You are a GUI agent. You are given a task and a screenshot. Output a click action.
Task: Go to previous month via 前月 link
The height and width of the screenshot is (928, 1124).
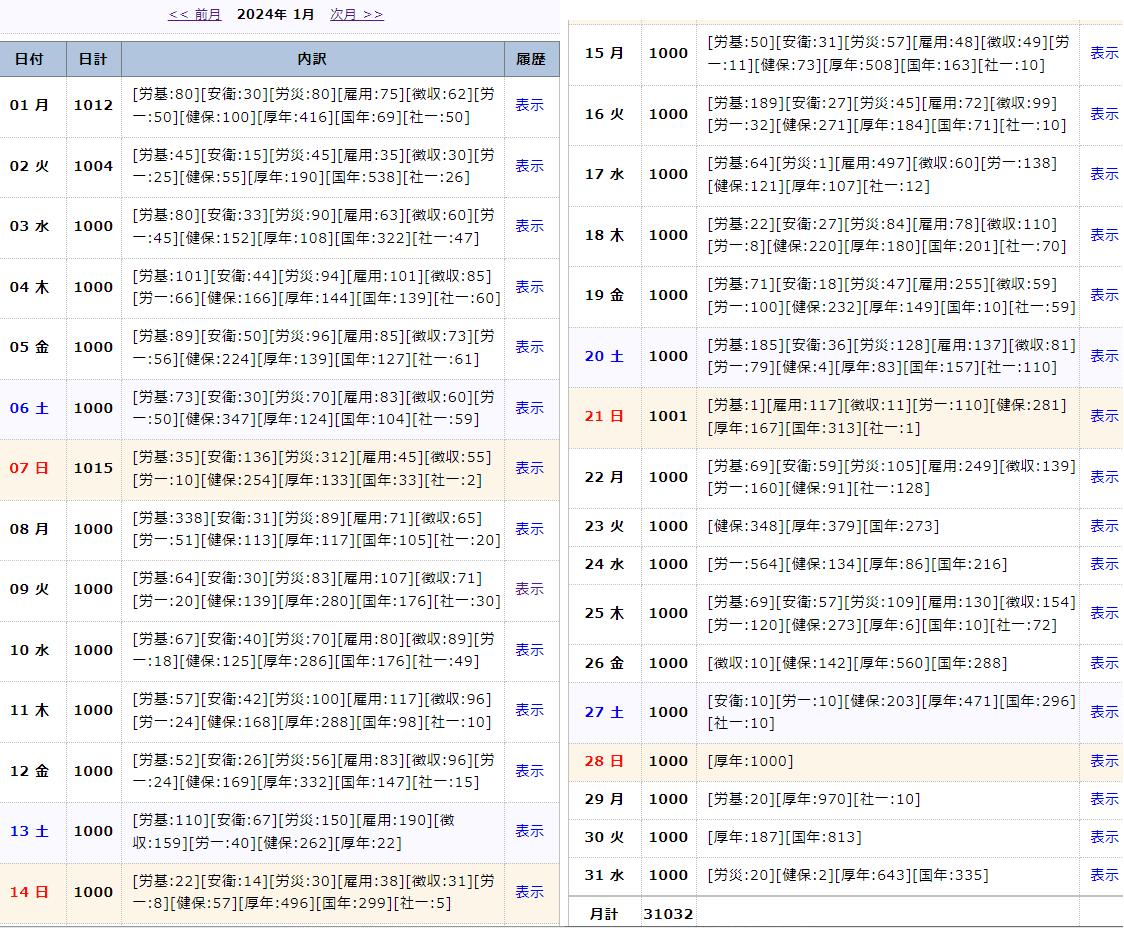[194, 14]
